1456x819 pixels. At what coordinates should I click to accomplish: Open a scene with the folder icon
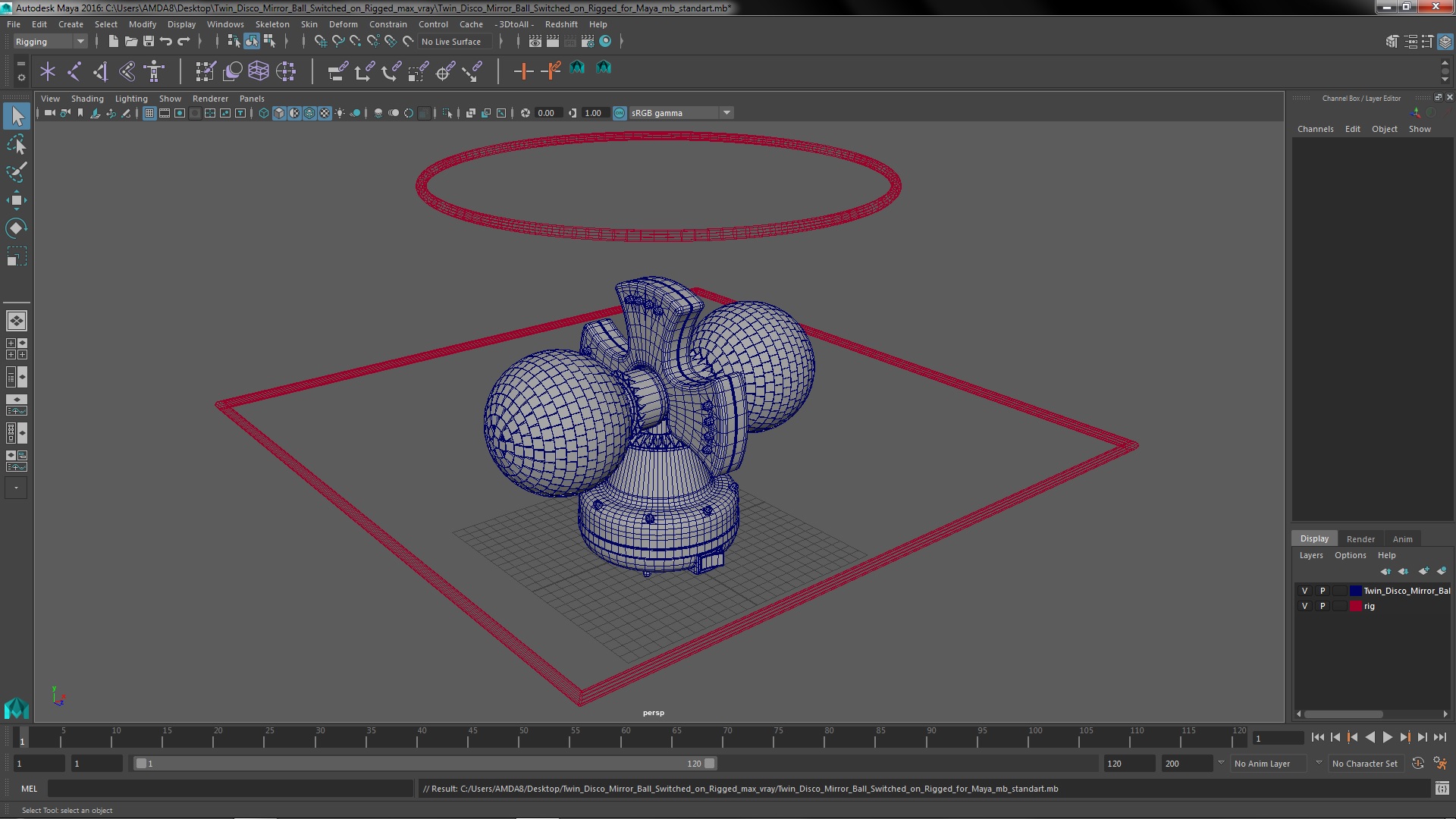[130, 41]
